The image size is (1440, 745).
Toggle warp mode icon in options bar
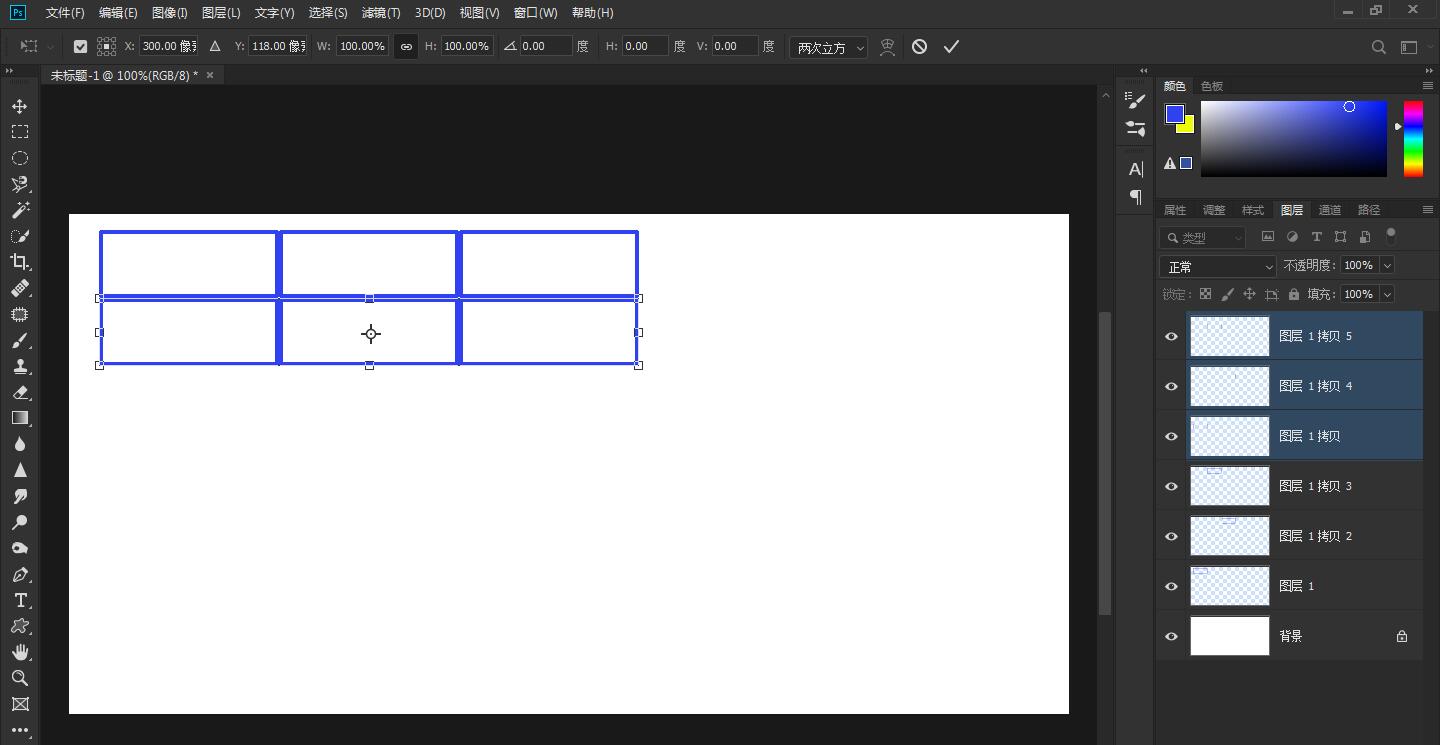coord(887,47)
